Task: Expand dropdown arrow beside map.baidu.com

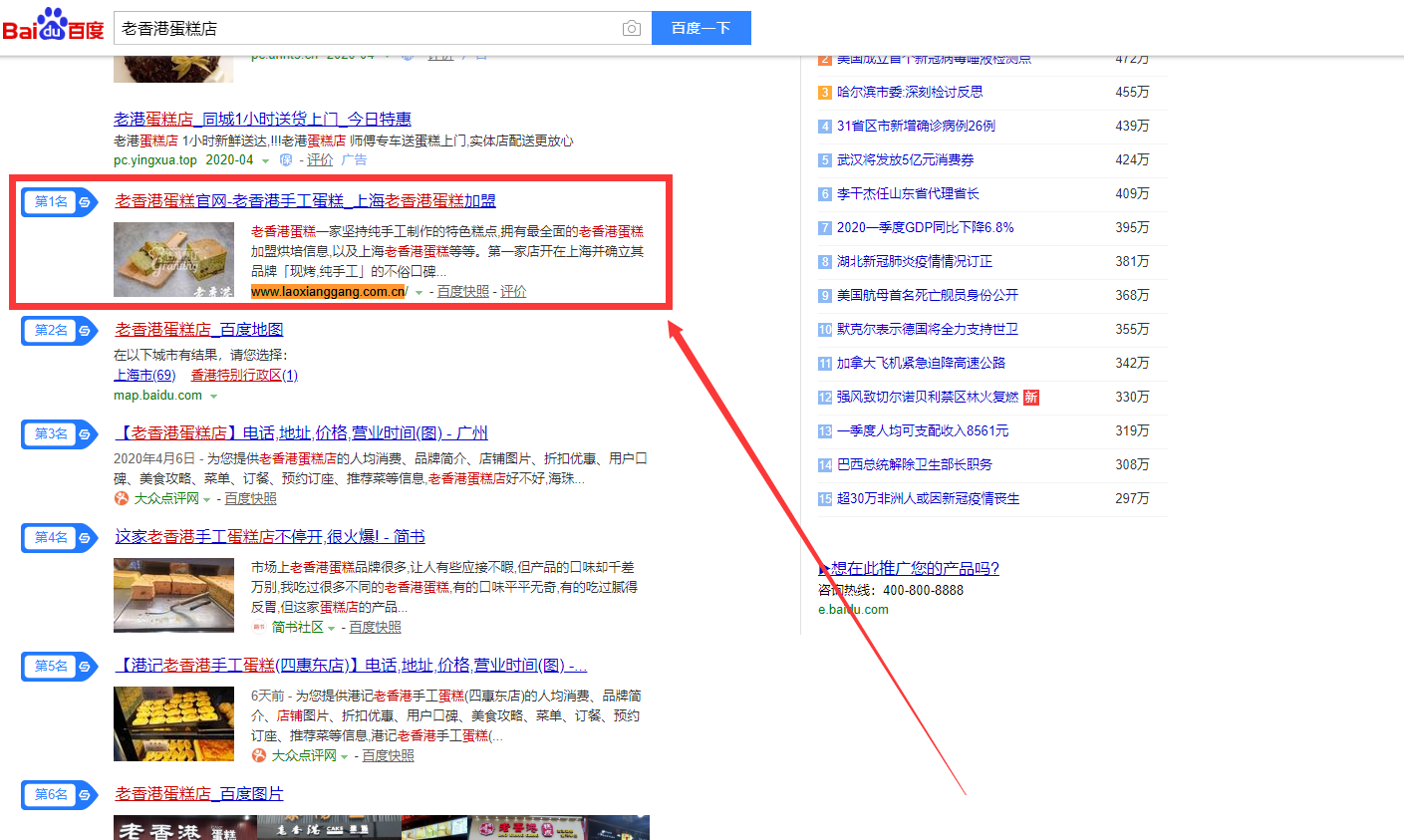Action: tap(213, 397)
